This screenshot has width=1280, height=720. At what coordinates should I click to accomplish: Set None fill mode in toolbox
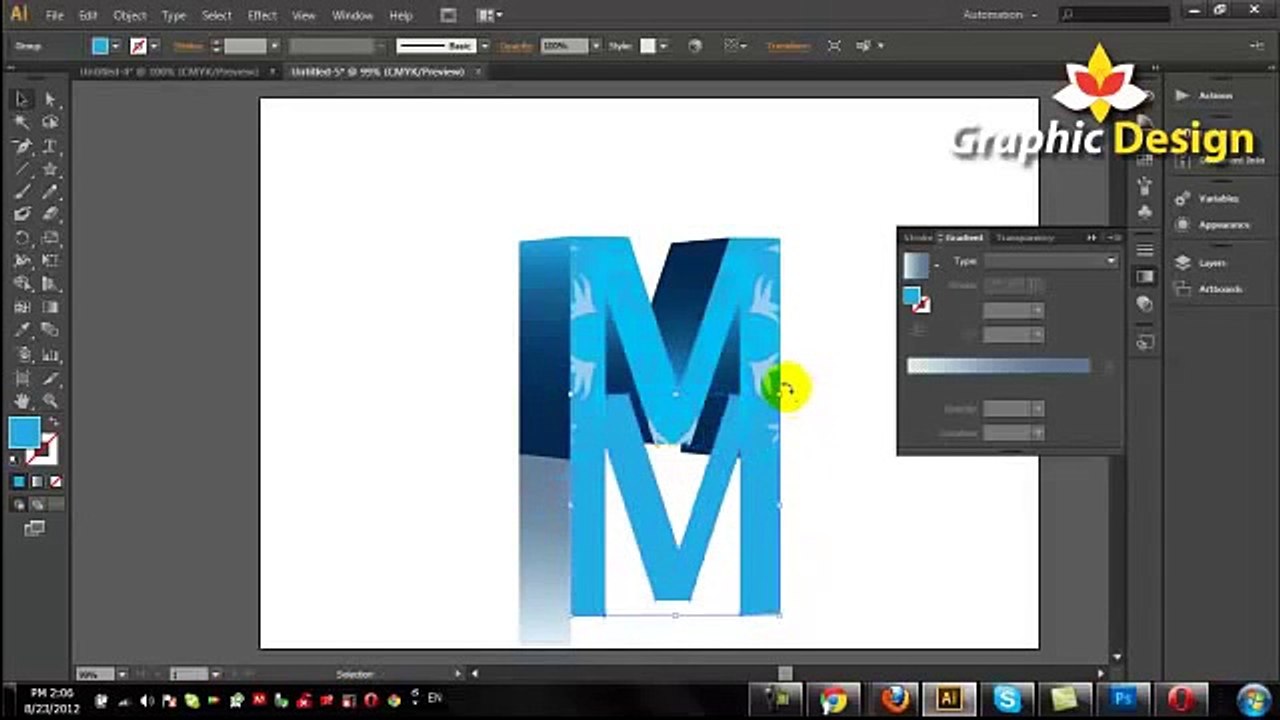point(55,482)
